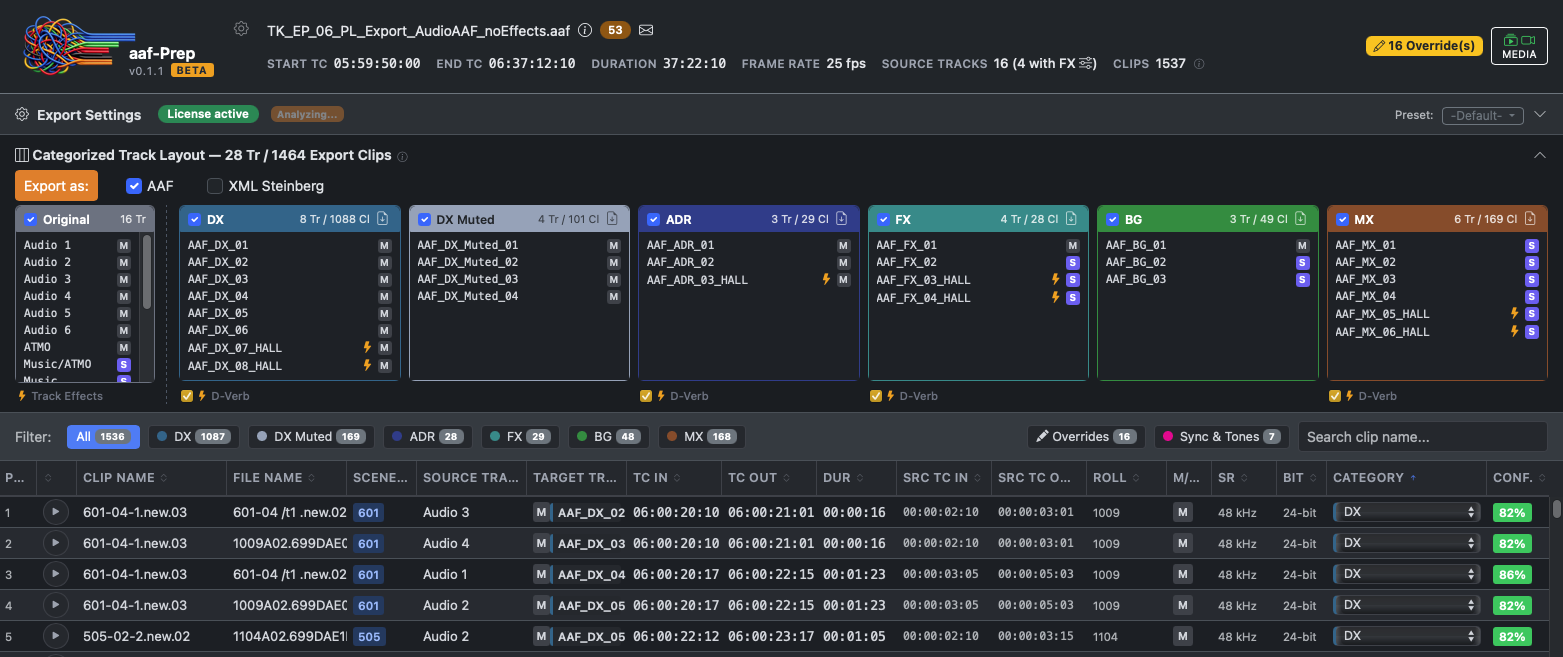Screen dimensions: 1563x657
Task: Click the S badge on AAF_MX_01
Action: coord(1531,245)
